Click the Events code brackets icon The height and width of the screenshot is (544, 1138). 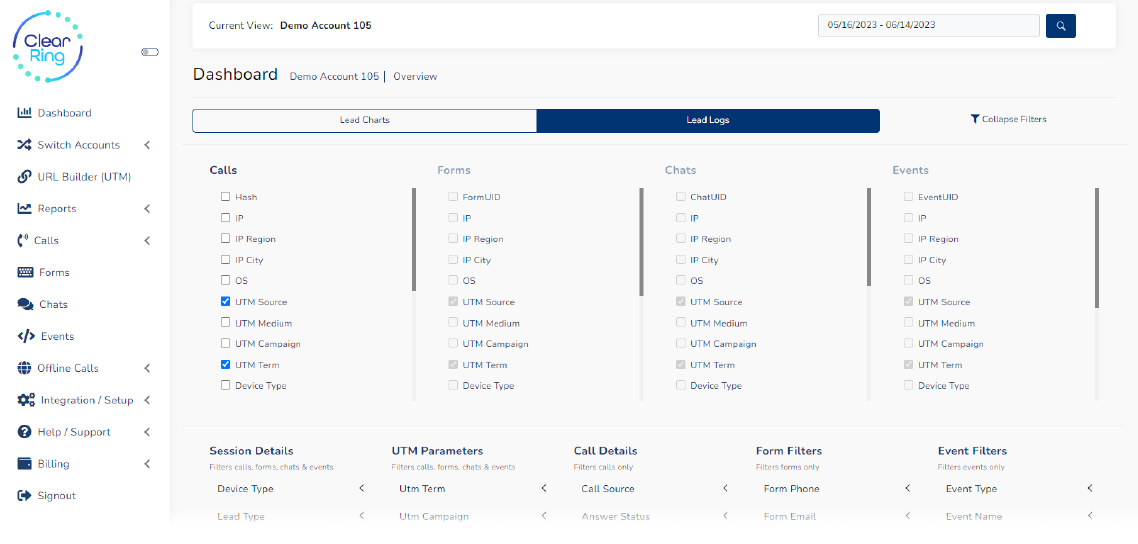26,337
